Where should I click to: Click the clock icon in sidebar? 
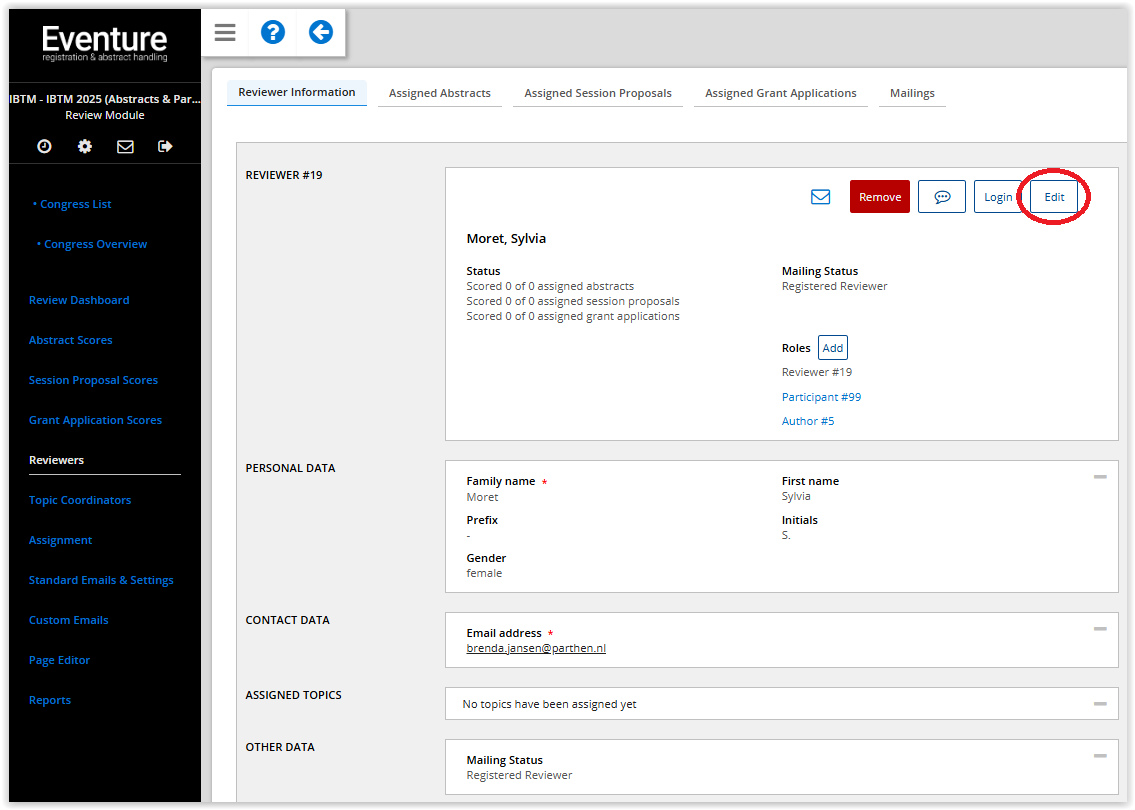pyautogui.click(x=44, y=146)
